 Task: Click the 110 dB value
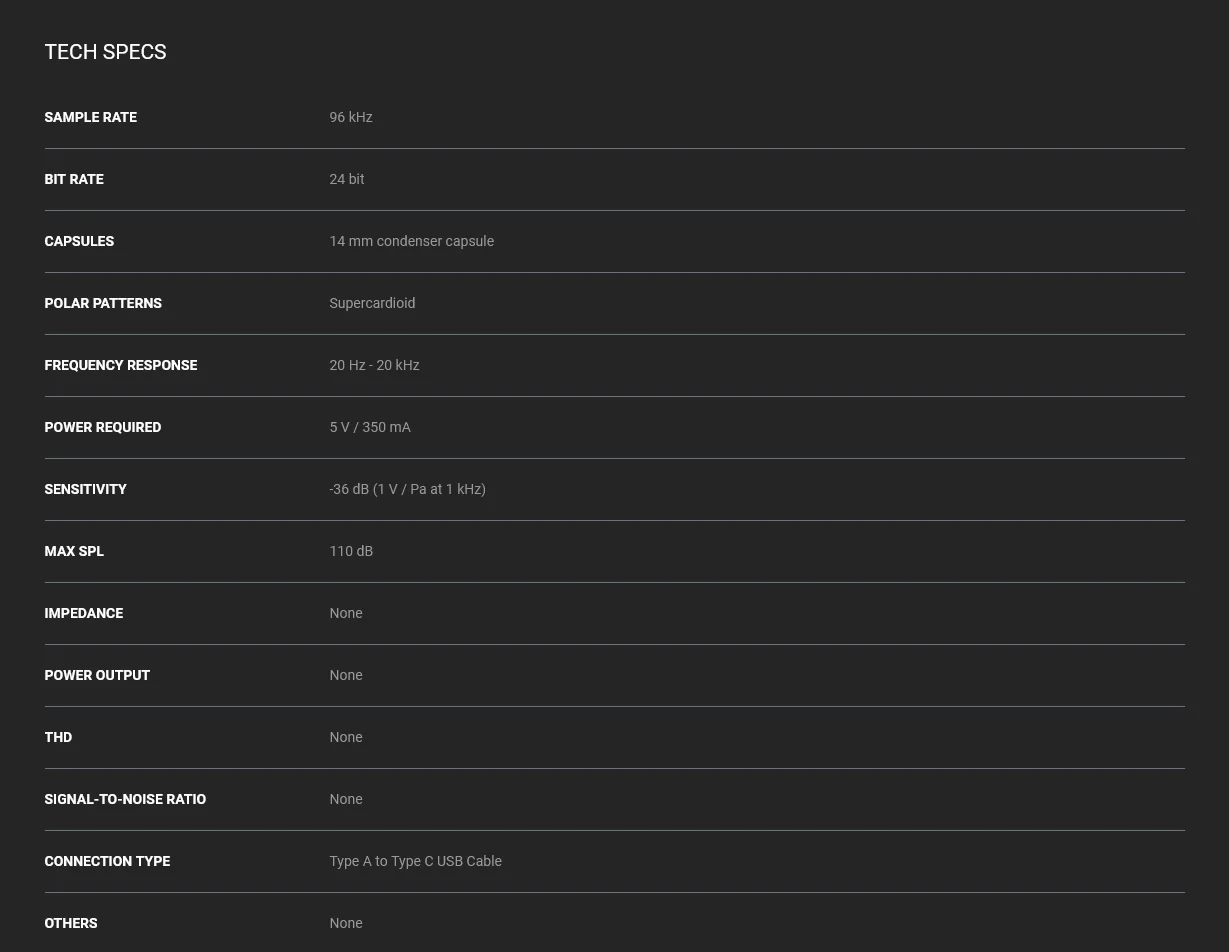pyautogui.click(x=351, y=551)
